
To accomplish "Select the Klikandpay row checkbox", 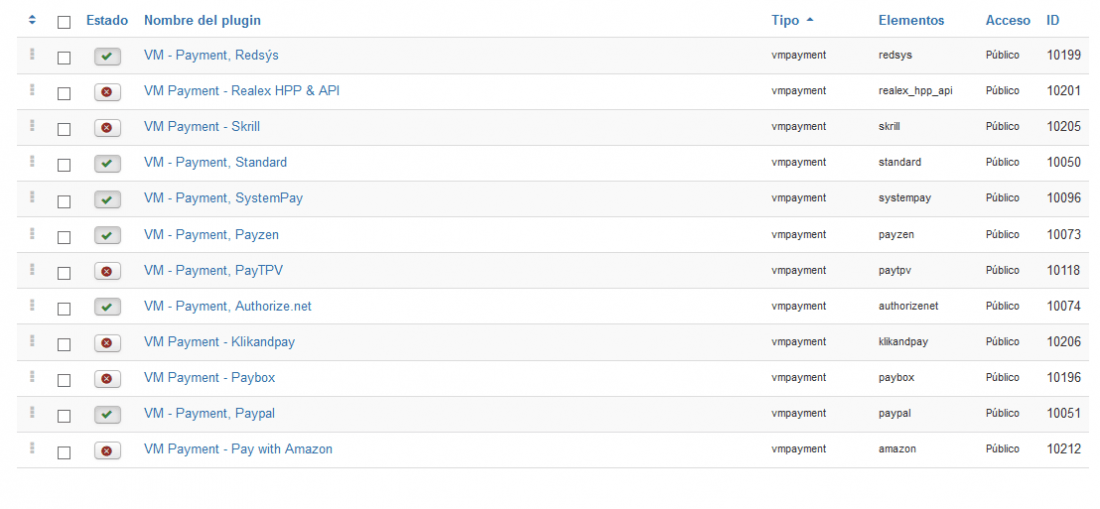I will click(64, 344).
